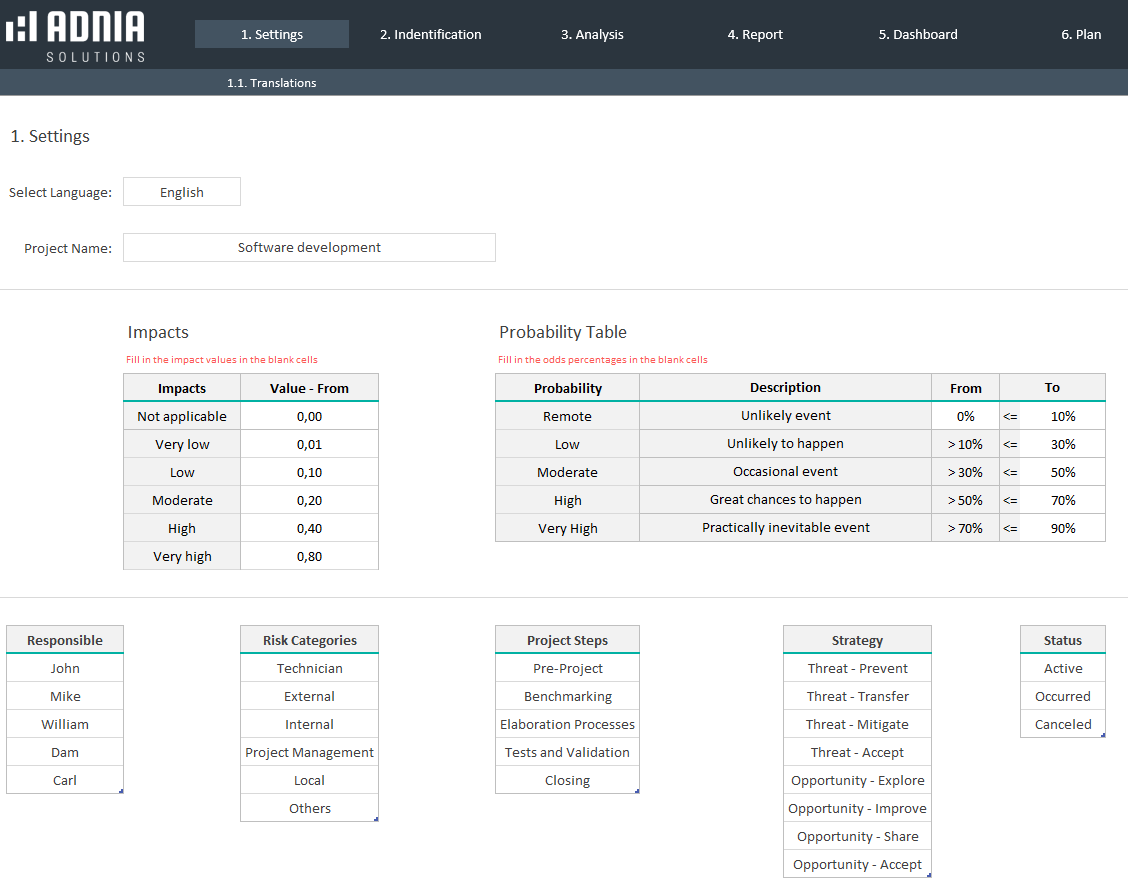Click the Very High probability To value 90%
This screenshot has height=893, width=1128.
1062,528
